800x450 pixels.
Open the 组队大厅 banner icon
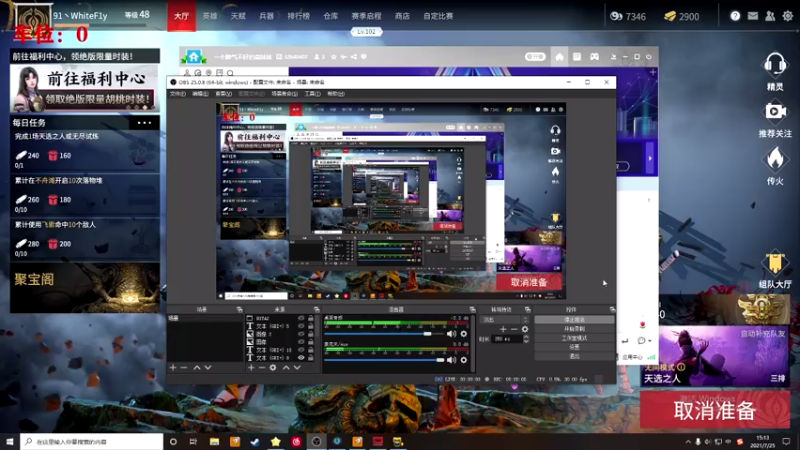click(774, 263)
